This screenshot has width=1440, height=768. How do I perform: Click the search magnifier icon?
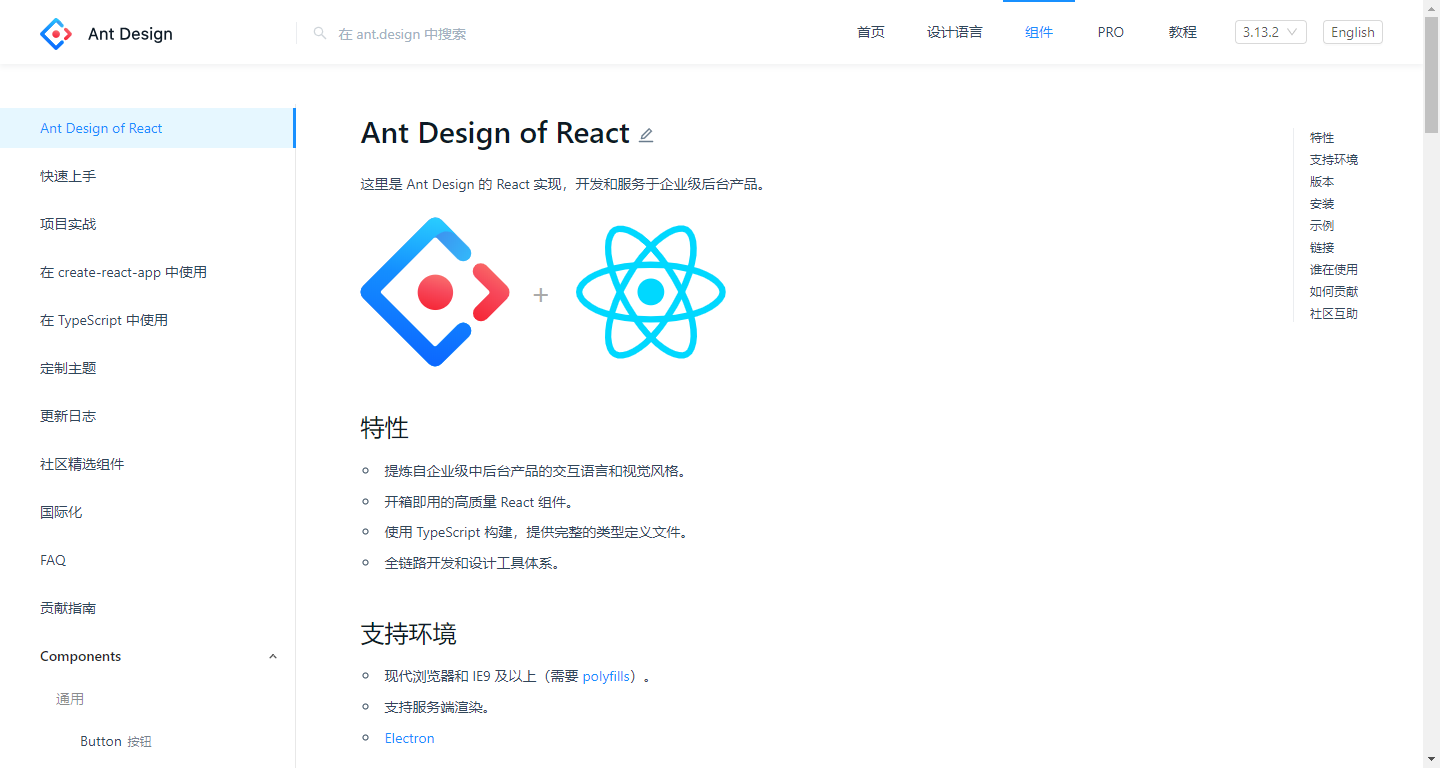(320, 33)
